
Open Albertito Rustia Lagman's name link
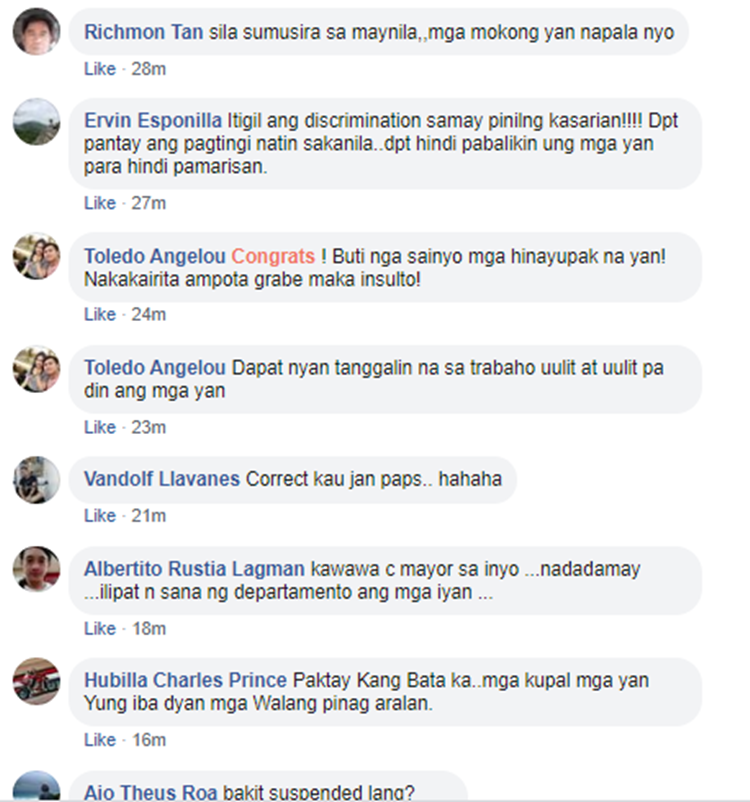(x=194, y=569)
